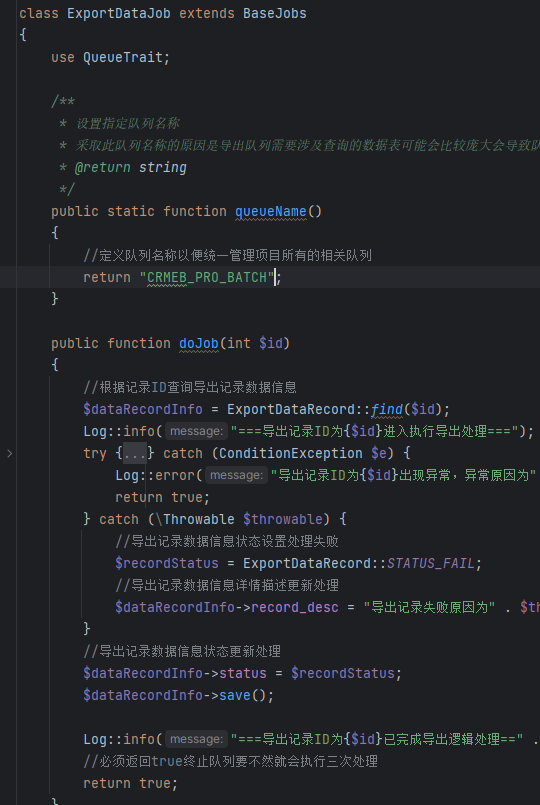Click the QueueTrait trait name
This screenshot has height=805, width=540.
[123, 58]
